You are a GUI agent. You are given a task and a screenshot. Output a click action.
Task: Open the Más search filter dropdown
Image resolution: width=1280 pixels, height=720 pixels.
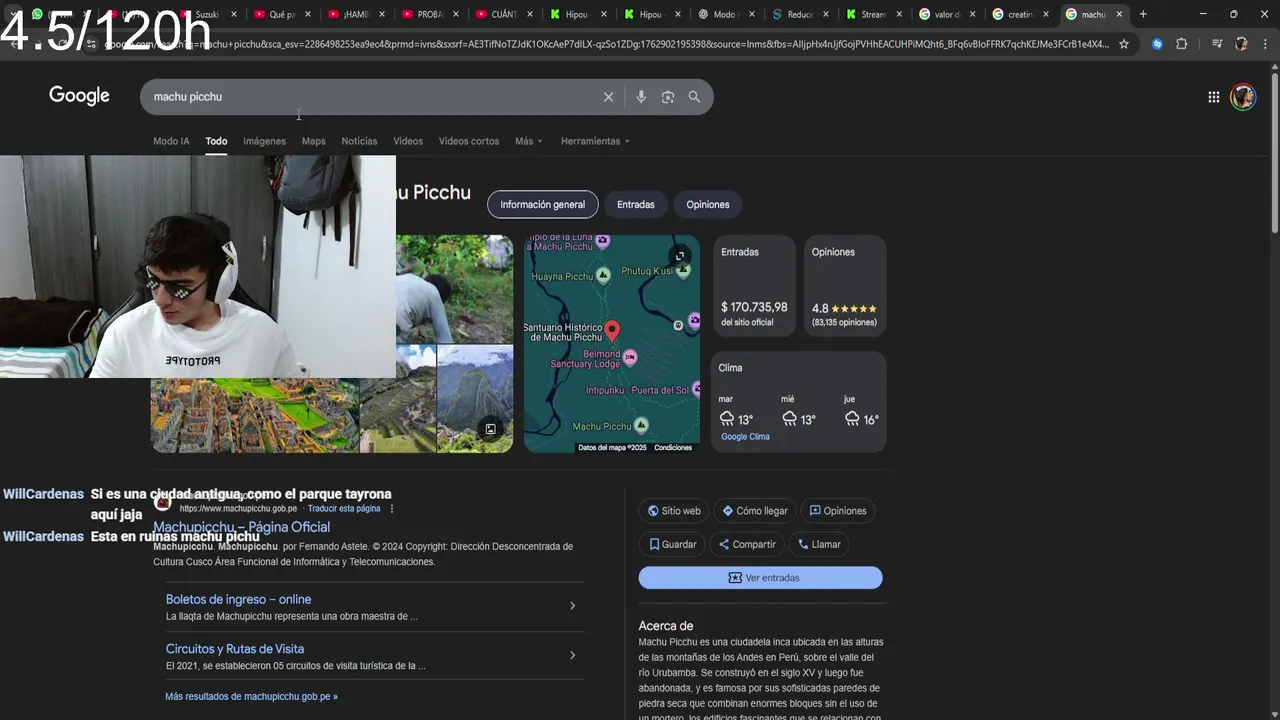[528, 141]
